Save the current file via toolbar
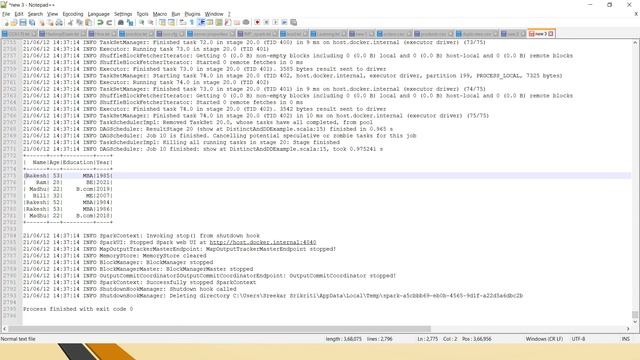This screenshot has height=360, width=640. click(23, 22)
